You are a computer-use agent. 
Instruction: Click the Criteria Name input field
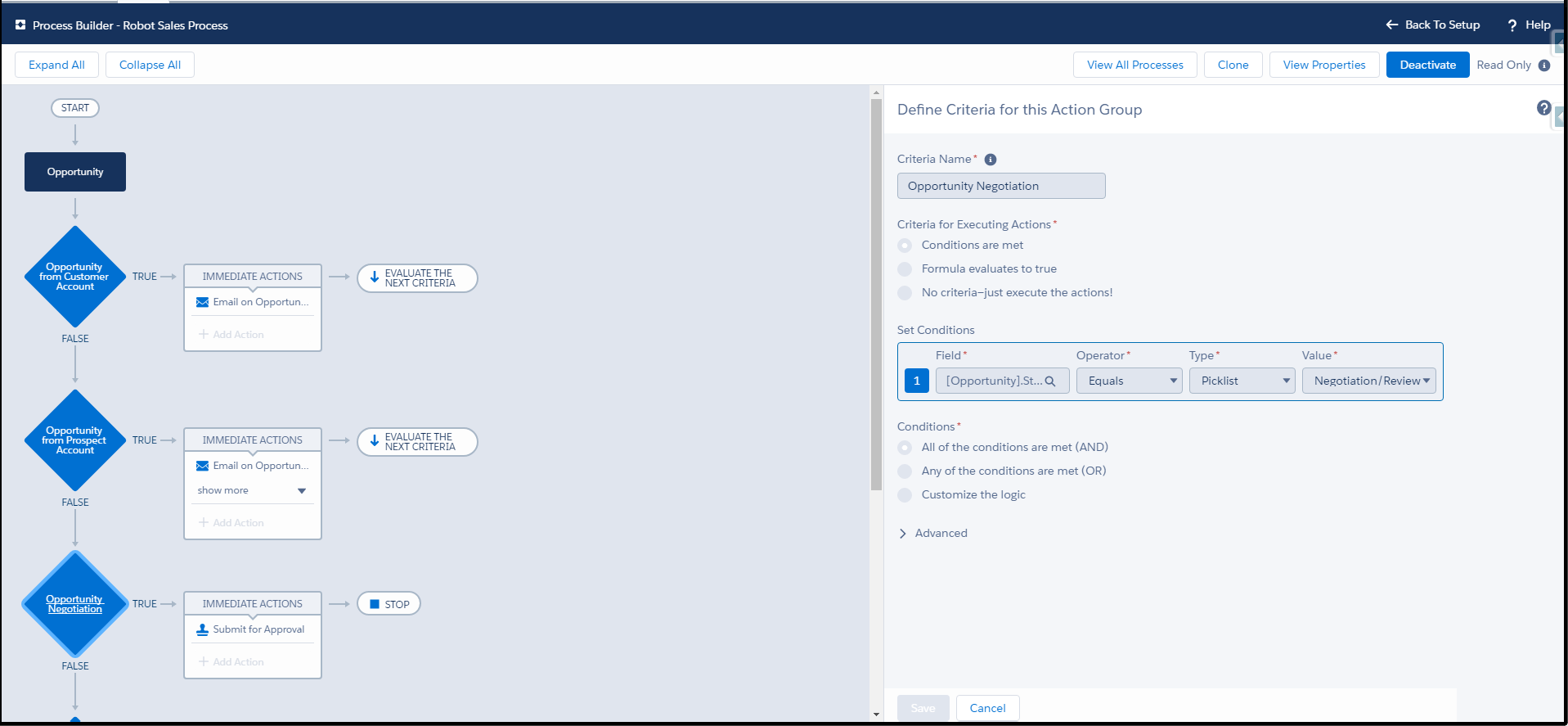point(1001,186)
